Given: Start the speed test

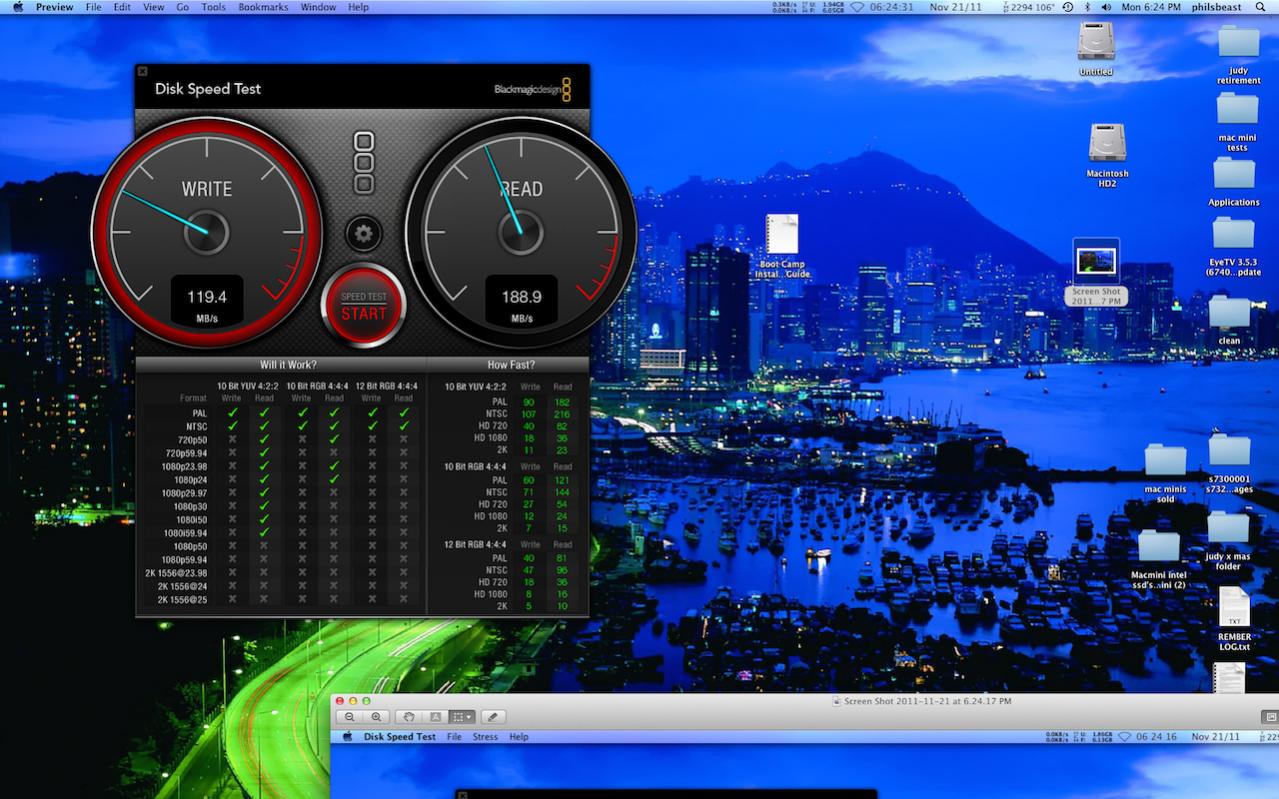Looking at the screenshot, I should [363, 306].
